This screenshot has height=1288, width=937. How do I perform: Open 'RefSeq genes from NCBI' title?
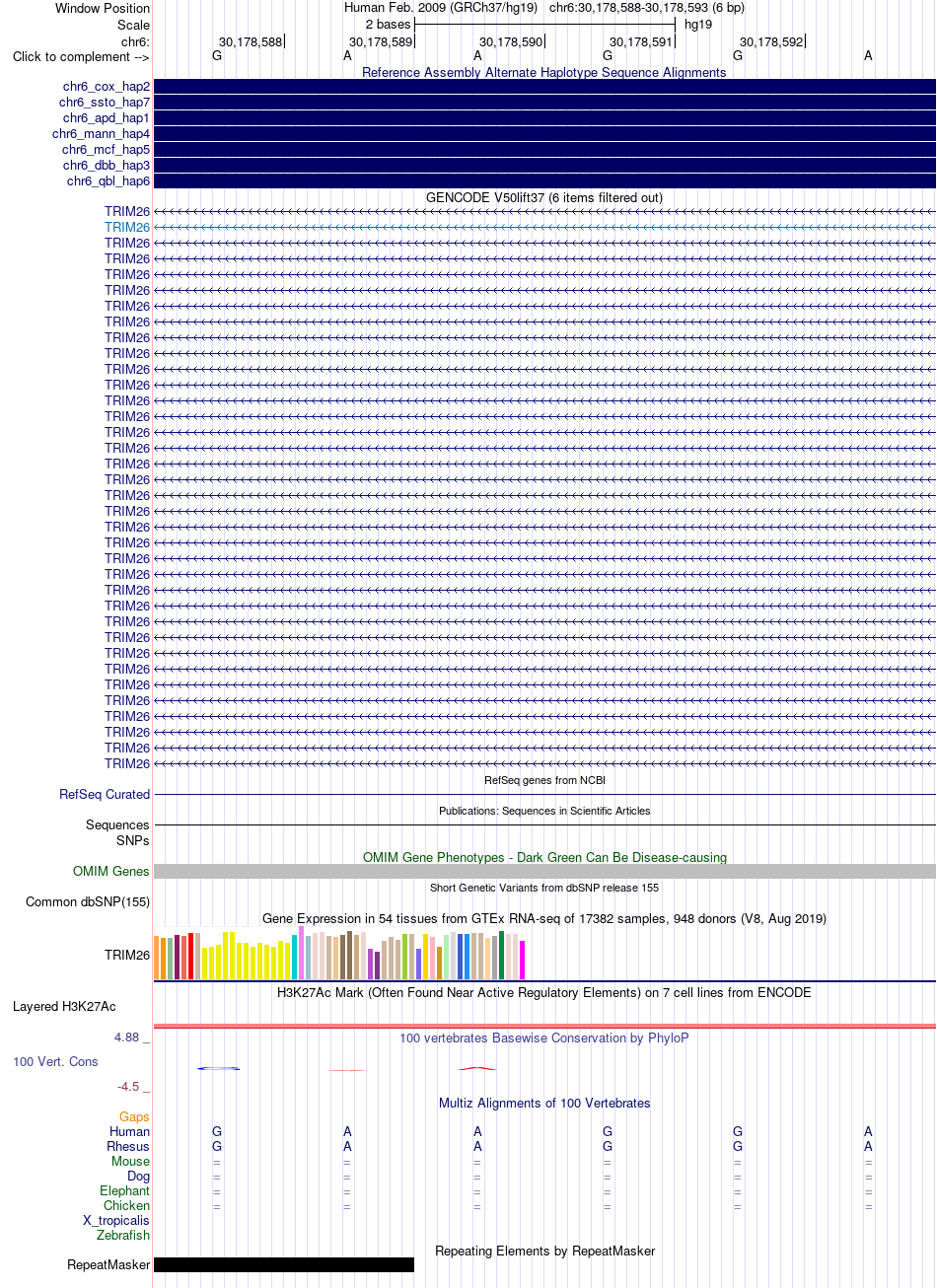(544, 780)
